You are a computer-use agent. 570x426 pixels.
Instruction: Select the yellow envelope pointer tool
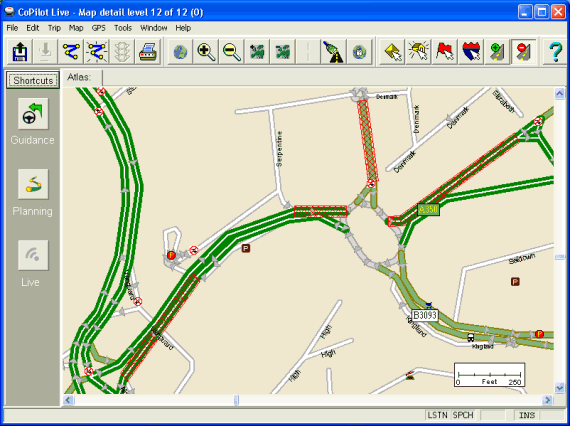(x=393, y=52)
